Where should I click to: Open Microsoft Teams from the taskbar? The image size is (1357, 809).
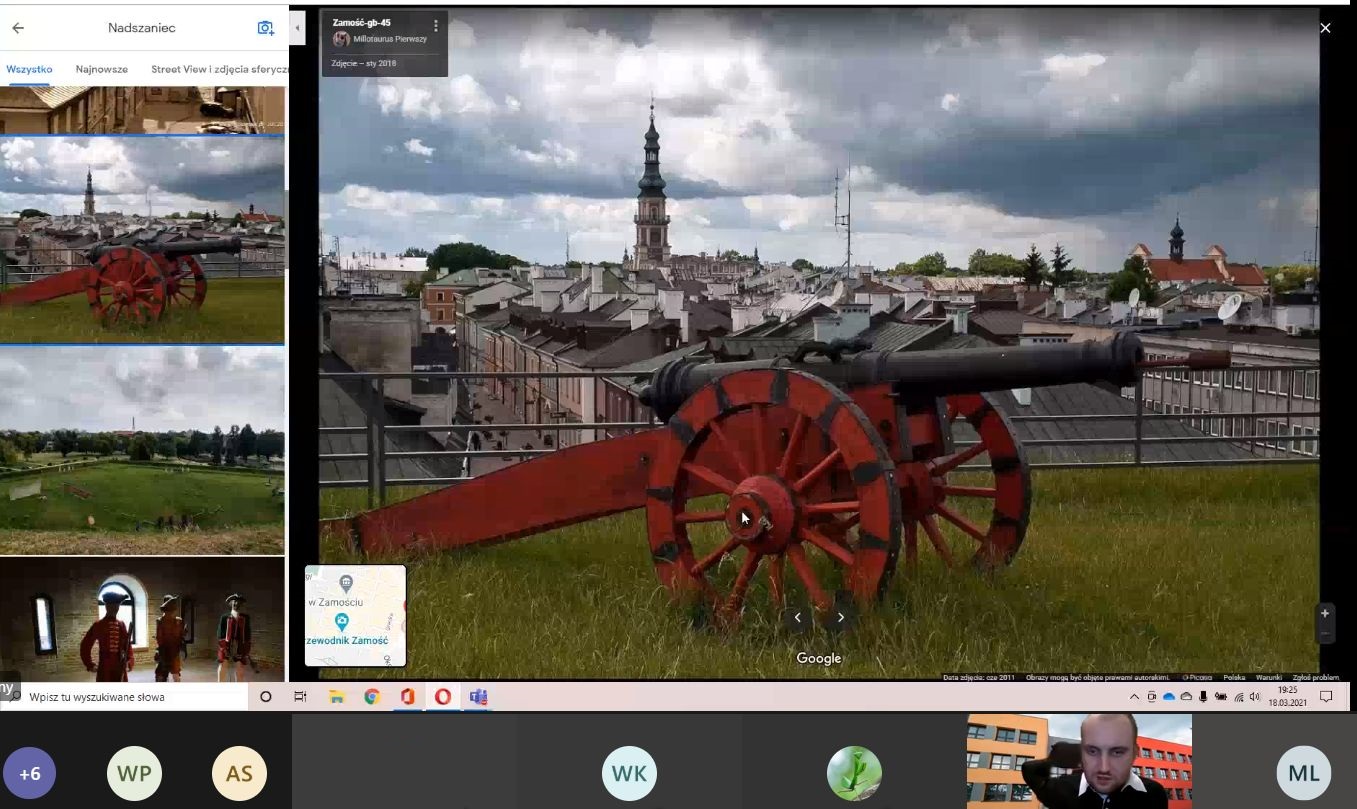click(478, 697)
